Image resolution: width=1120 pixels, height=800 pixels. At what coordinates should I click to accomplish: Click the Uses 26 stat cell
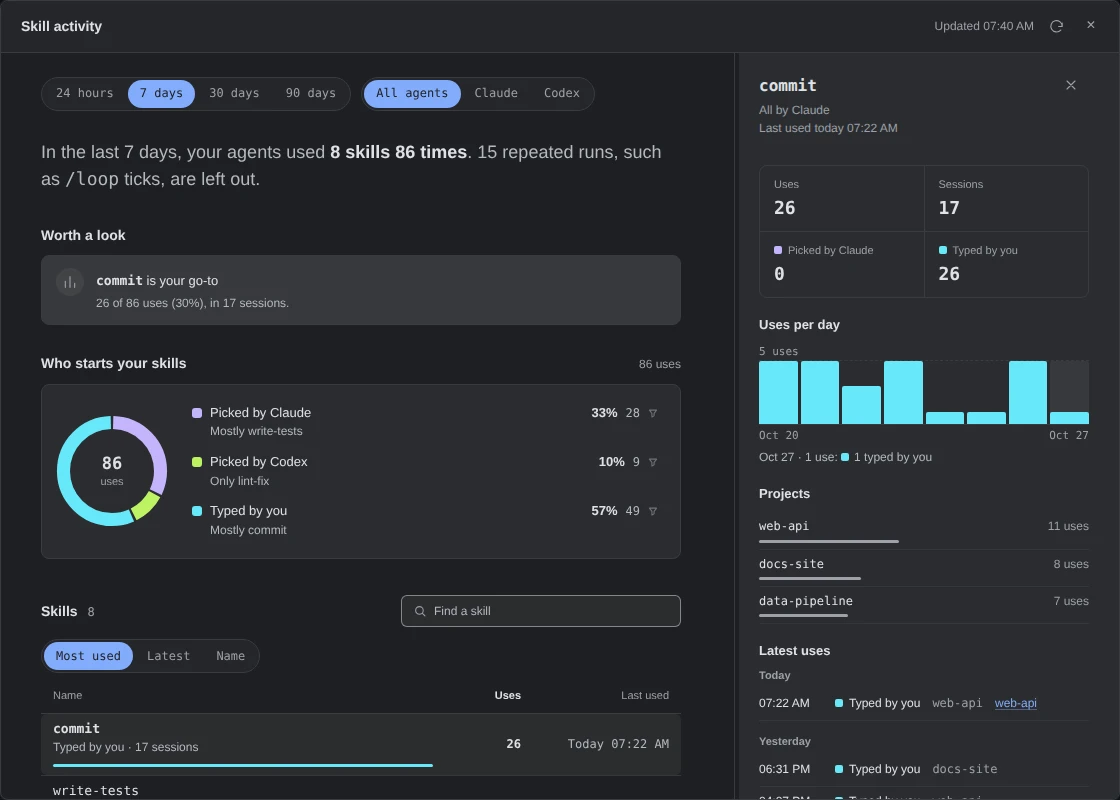click(842, 199)
